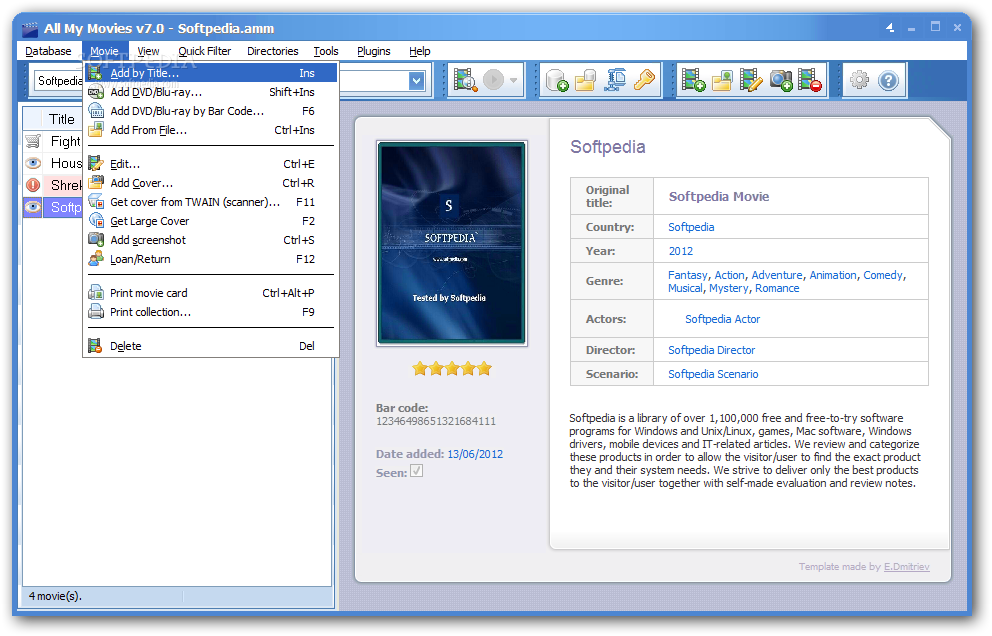Choose Add DVD/Blu-ray menu entry
The image size is (992, 636).
[211, 92]
